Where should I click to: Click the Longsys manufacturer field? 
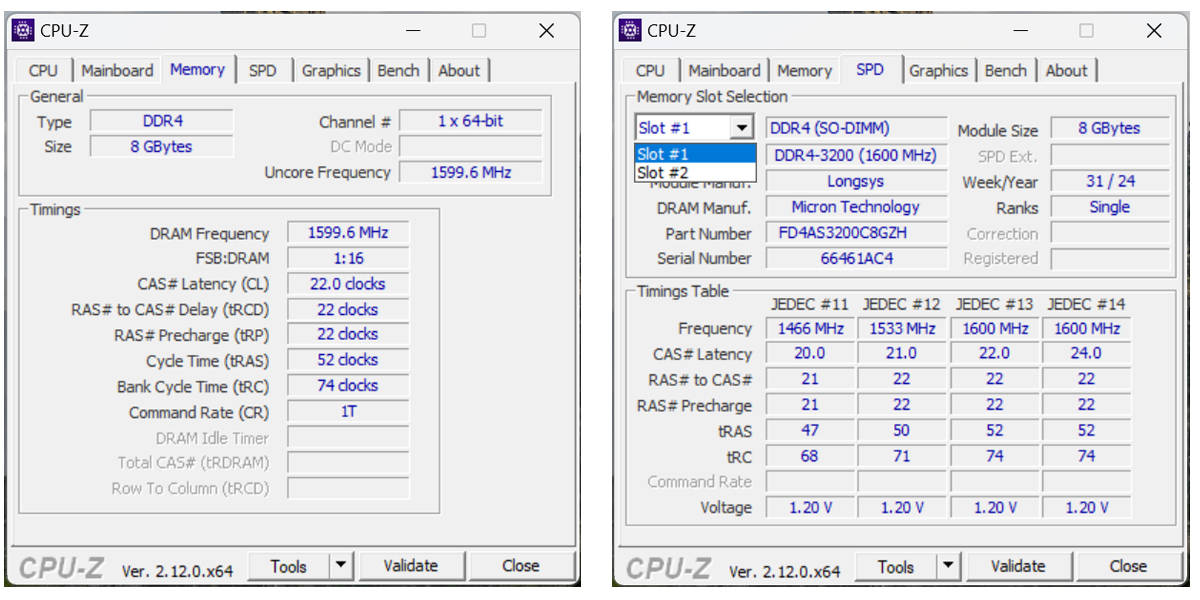pos(857,182)
